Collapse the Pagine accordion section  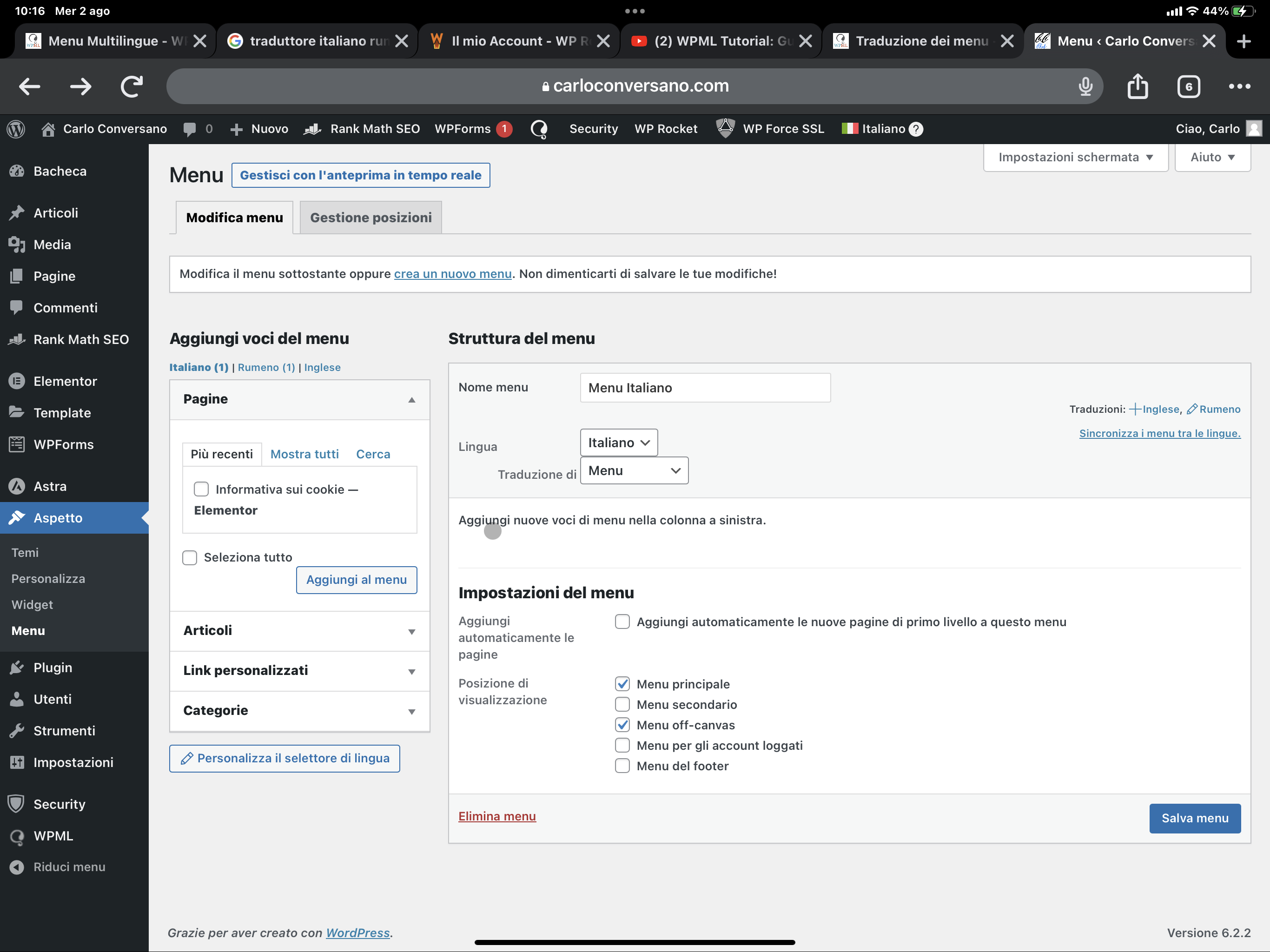300,400
